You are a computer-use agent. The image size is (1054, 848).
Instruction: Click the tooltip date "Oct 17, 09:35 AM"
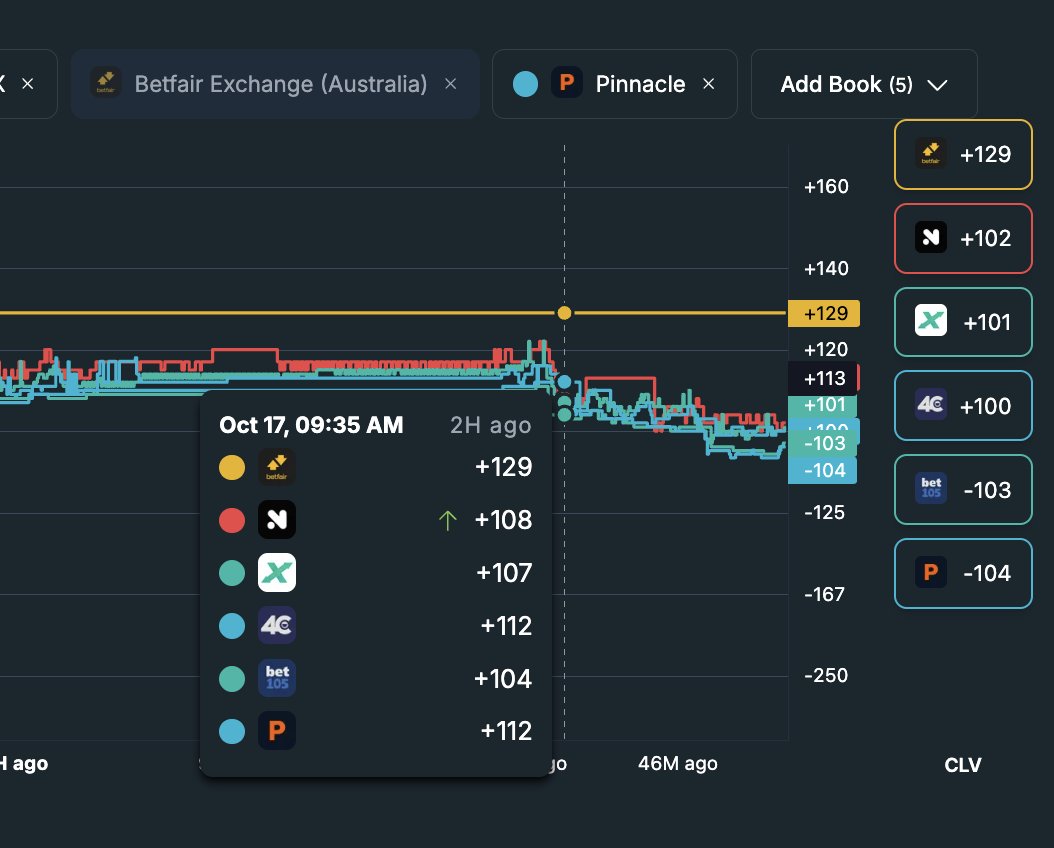tap(311, 425)
